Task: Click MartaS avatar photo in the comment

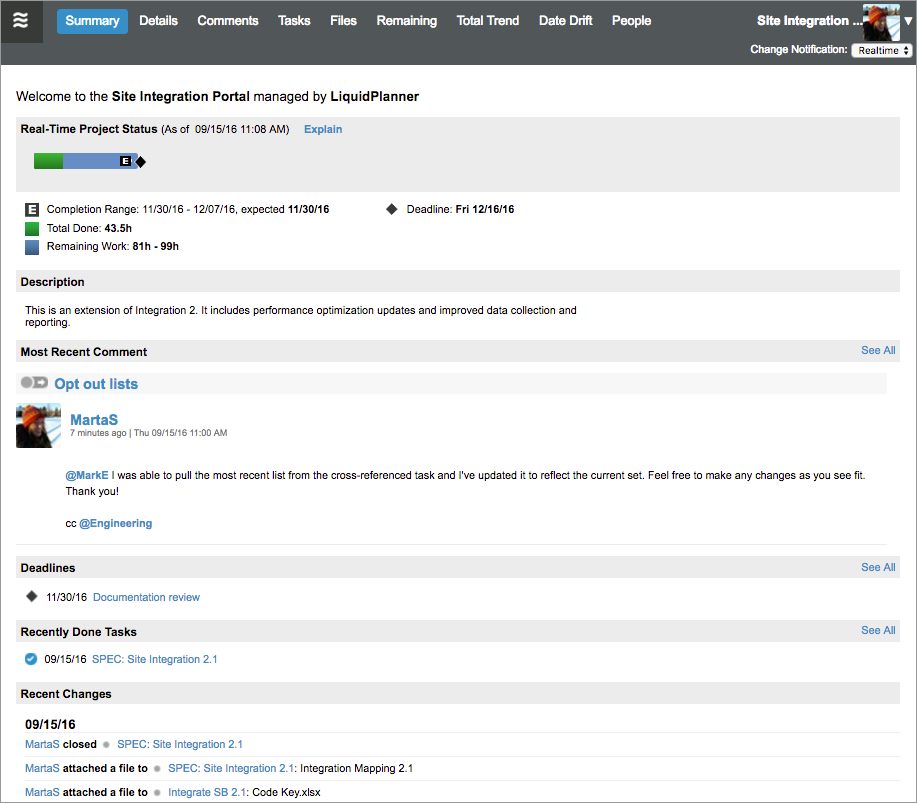Action: pyautogui.click(x=38, y=426)
